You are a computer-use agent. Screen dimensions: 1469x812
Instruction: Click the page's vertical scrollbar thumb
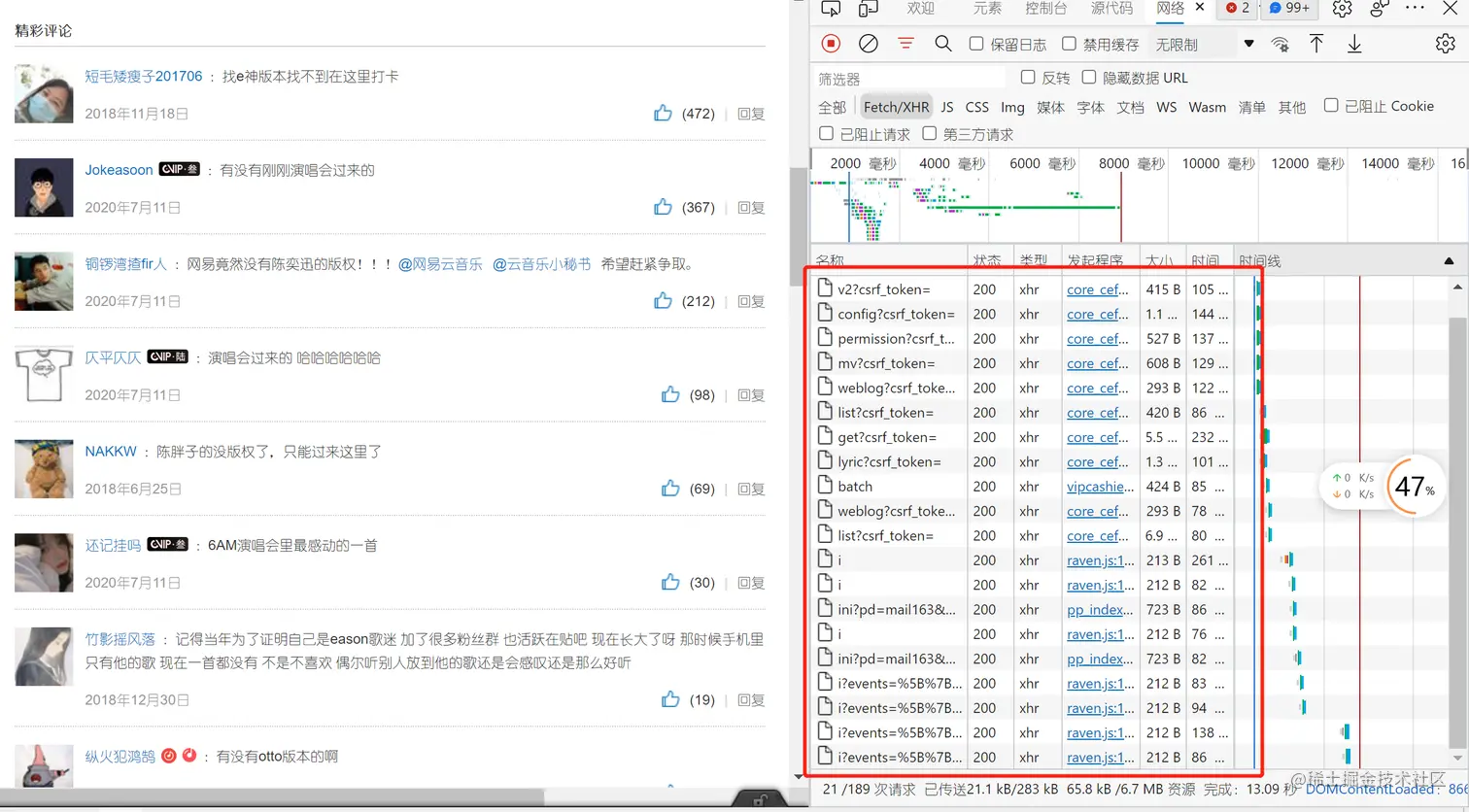(800, 225)
